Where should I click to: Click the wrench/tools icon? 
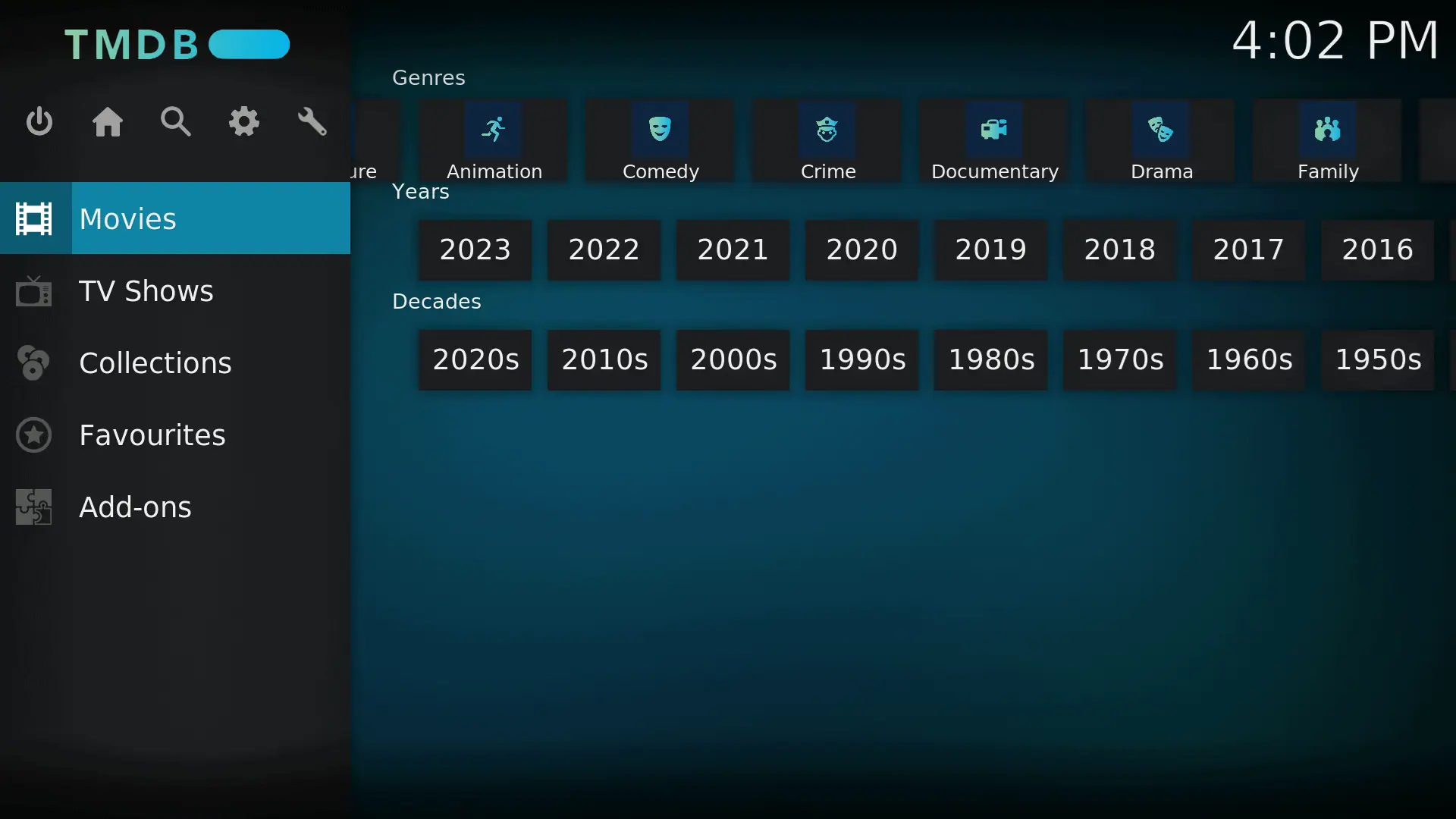313,122
